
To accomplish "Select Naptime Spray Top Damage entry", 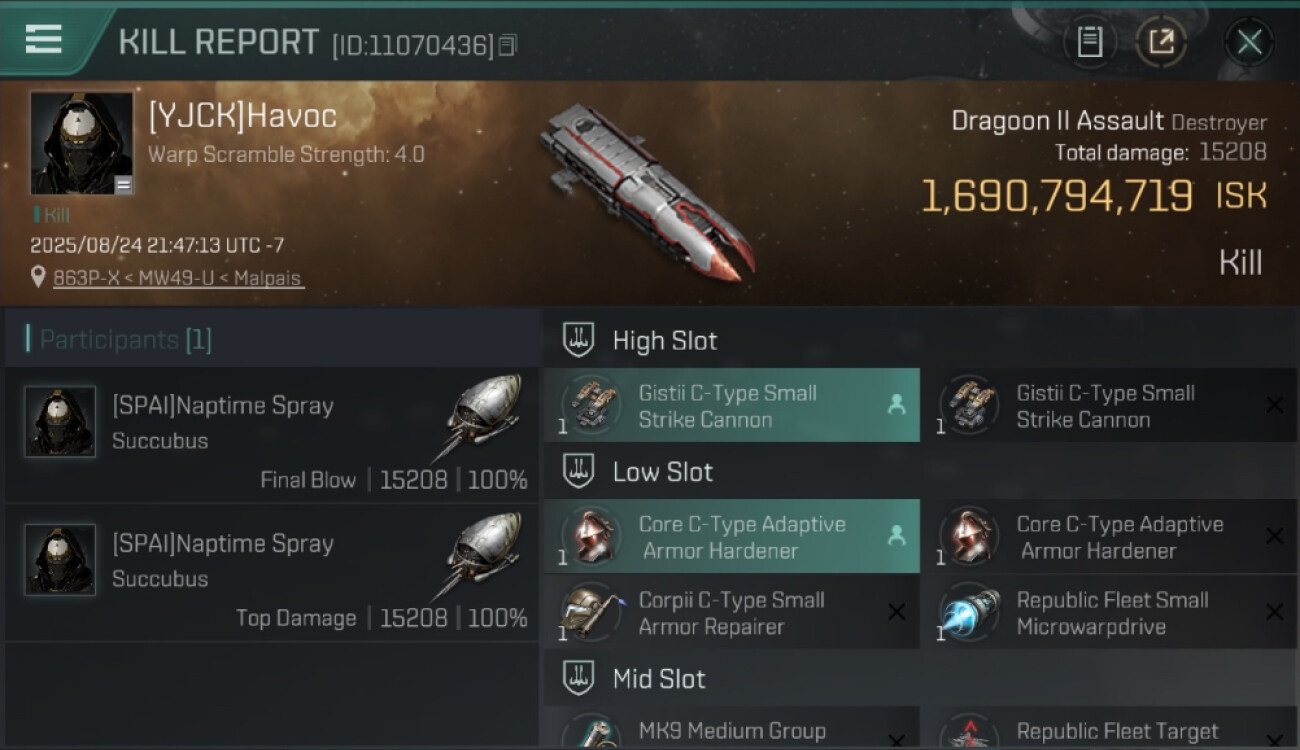I will coord(272,573).
